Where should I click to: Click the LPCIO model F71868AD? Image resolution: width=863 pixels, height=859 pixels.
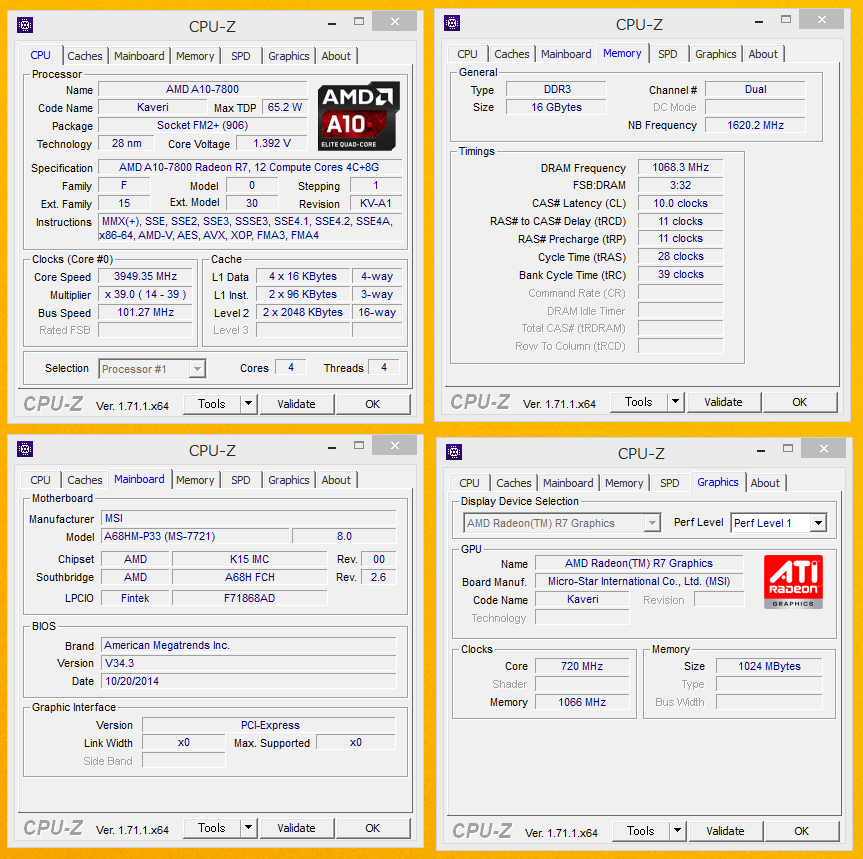tap(250, 598)
